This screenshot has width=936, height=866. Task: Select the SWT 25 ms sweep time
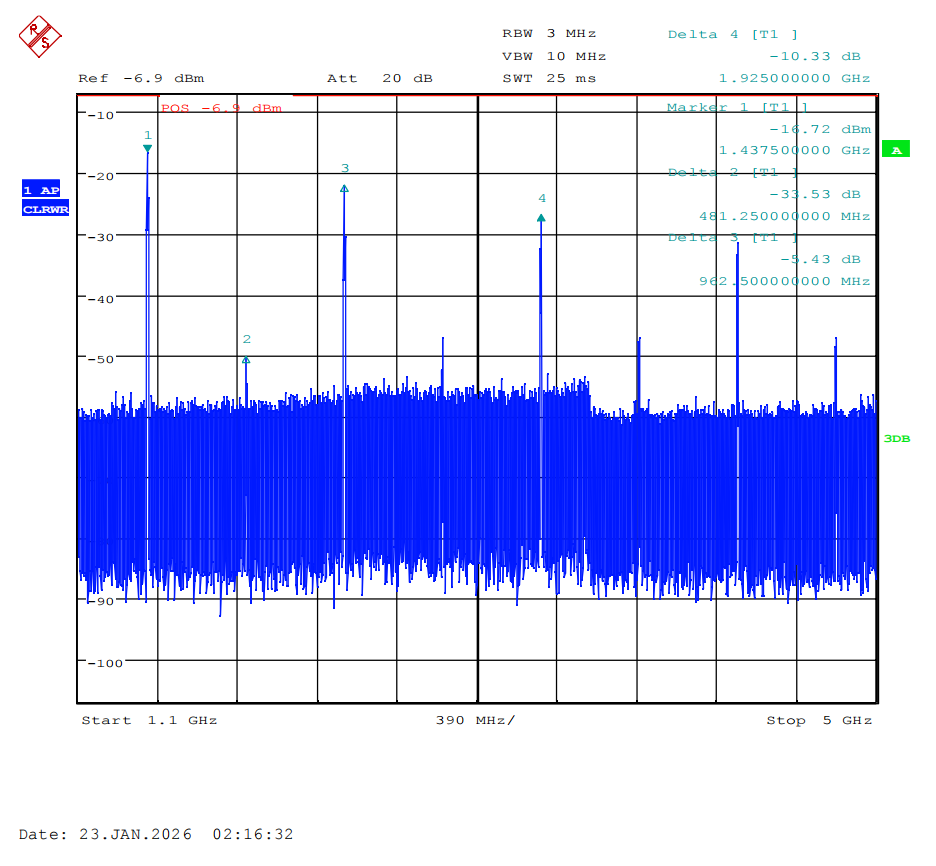[x=549, y=78]
